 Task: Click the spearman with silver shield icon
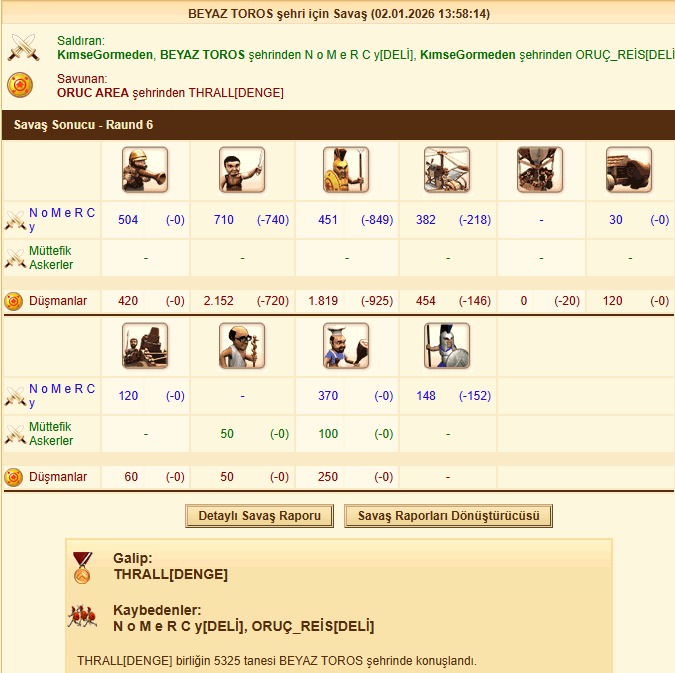(447, 346)
